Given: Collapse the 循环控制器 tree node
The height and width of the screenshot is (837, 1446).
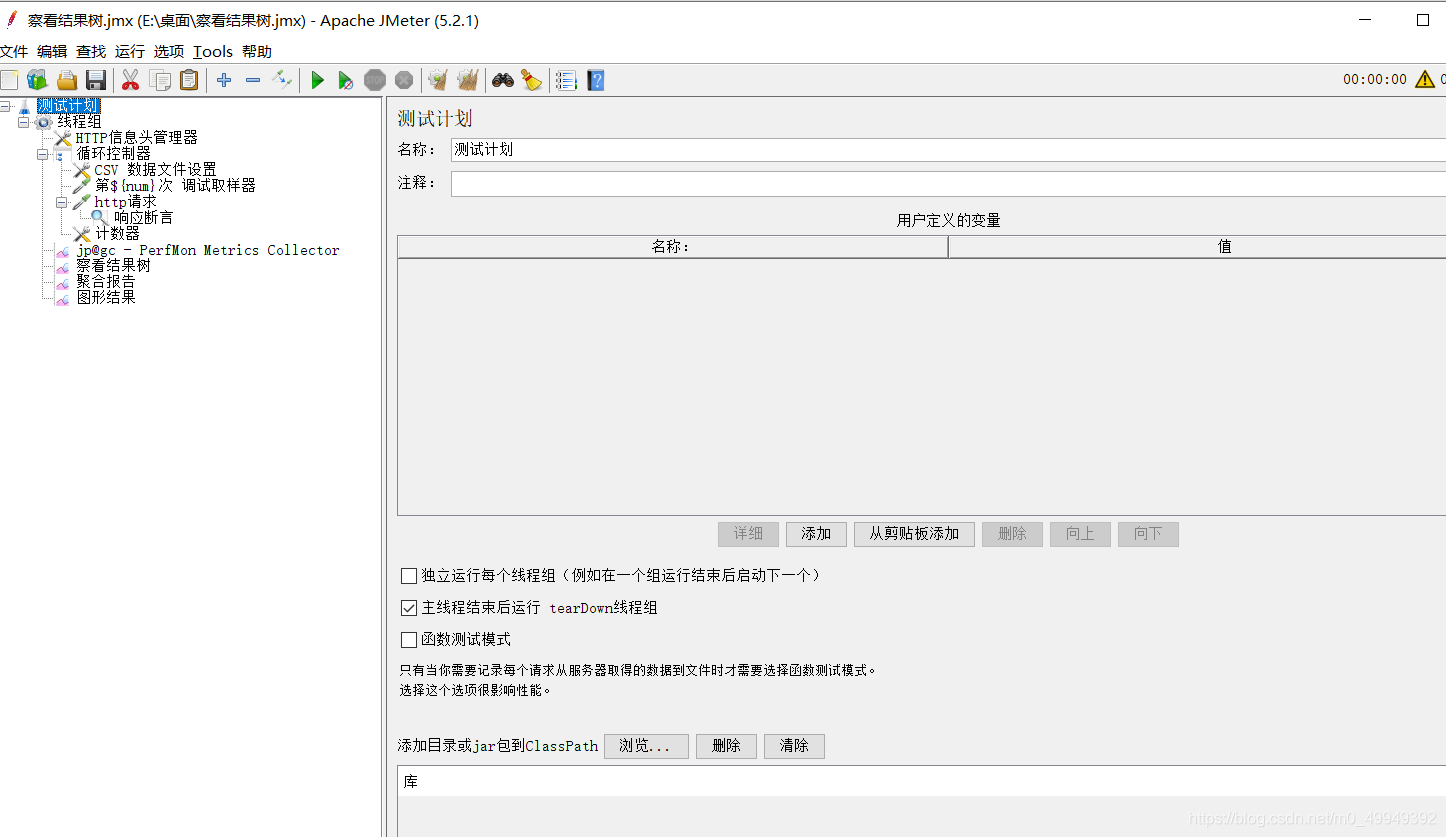Looking at the screenshot, I should 43,154.
